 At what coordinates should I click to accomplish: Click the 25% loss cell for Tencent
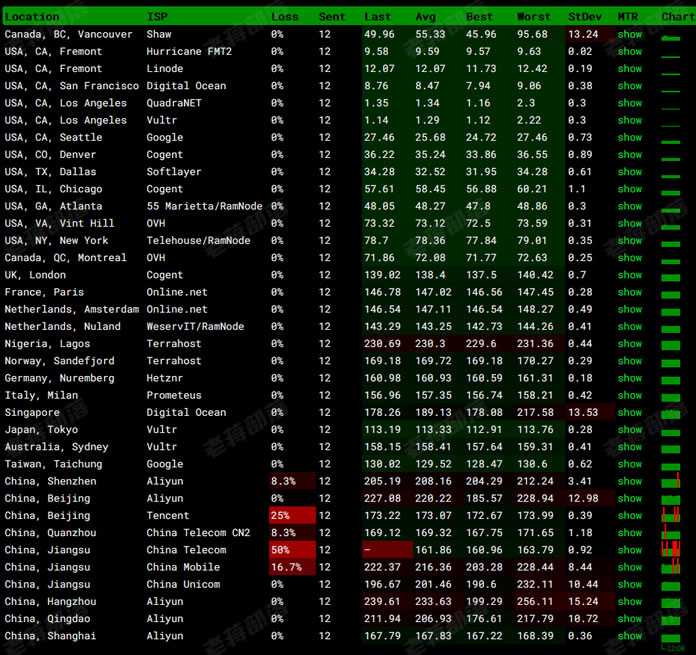pos(292,516)
